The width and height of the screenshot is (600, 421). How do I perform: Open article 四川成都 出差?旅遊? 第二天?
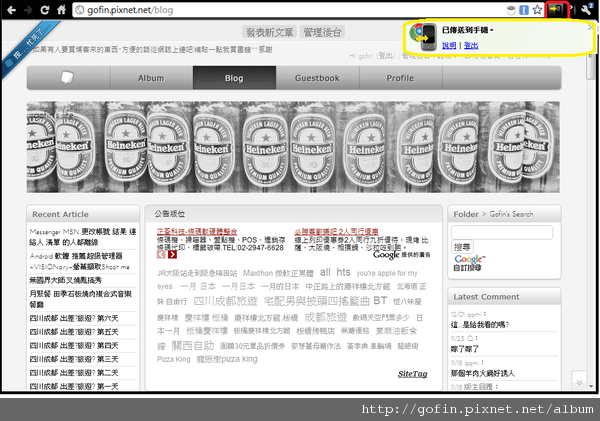pyautogui.click(x=74, y=373)
